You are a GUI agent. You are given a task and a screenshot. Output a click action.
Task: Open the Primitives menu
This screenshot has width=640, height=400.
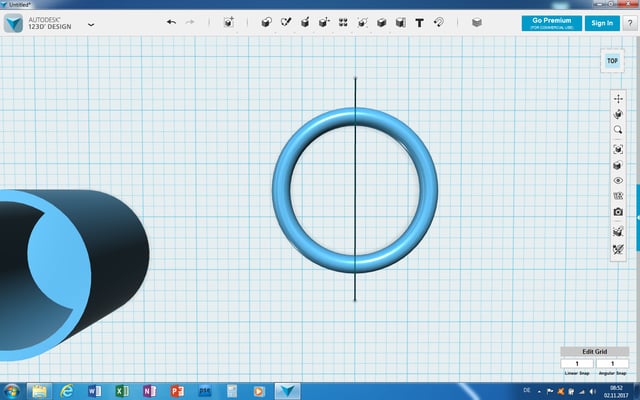pos(266,22)
